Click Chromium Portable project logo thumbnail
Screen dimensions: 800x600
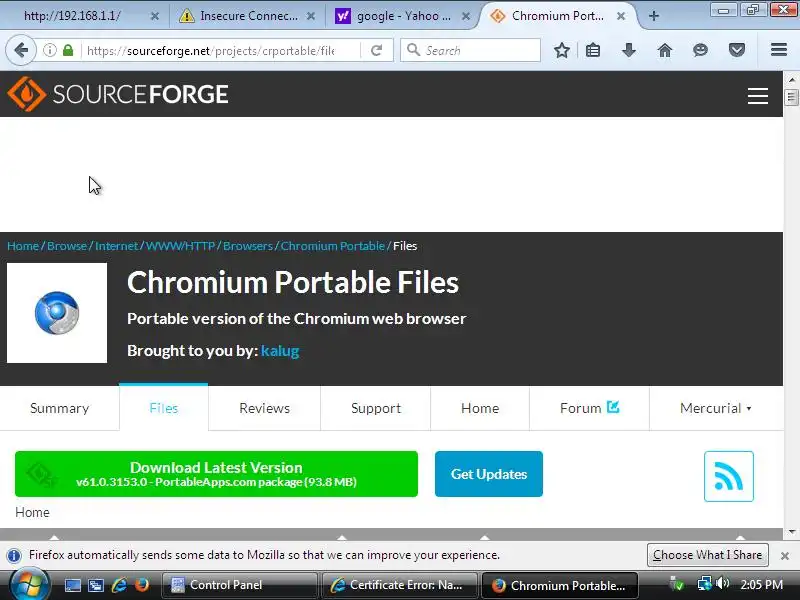pos(57,313)
